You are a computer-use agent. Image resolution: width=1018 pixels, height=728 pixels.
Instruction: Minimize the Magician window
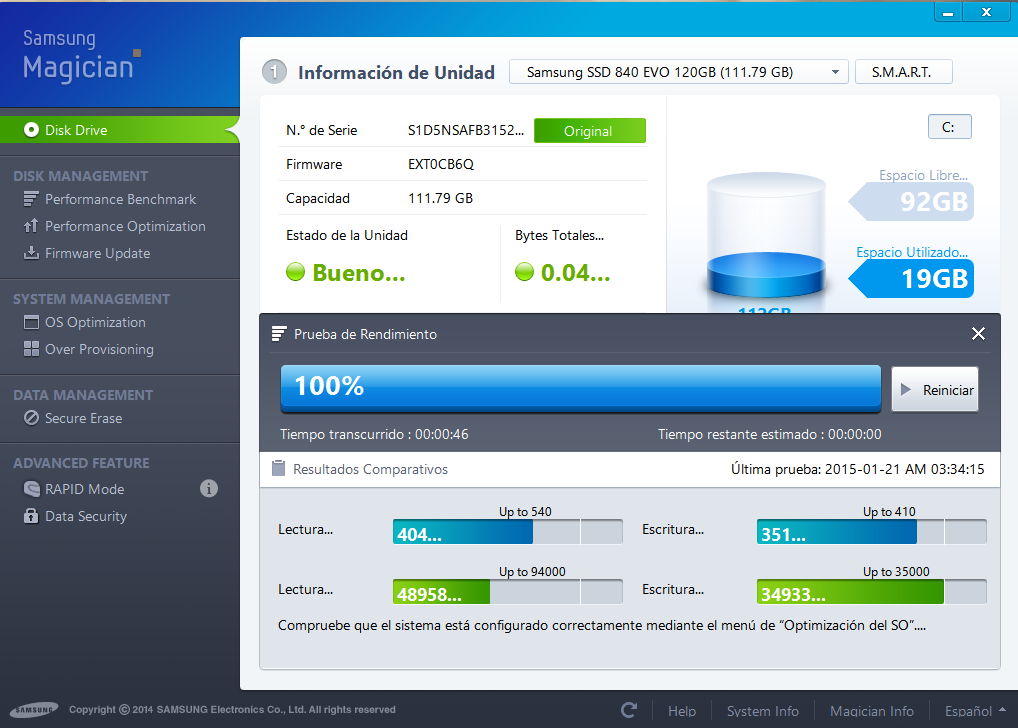pos(948,12)
